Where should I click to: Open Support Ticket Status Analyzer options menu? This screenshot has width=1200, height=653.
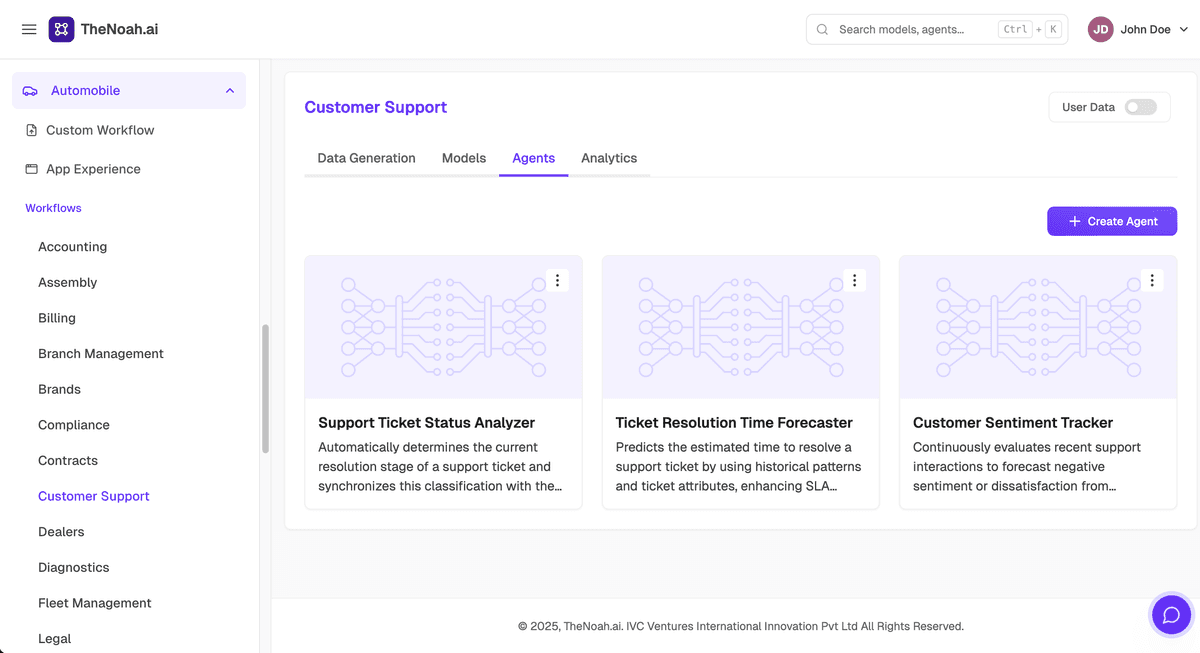[x=558, y=281]
